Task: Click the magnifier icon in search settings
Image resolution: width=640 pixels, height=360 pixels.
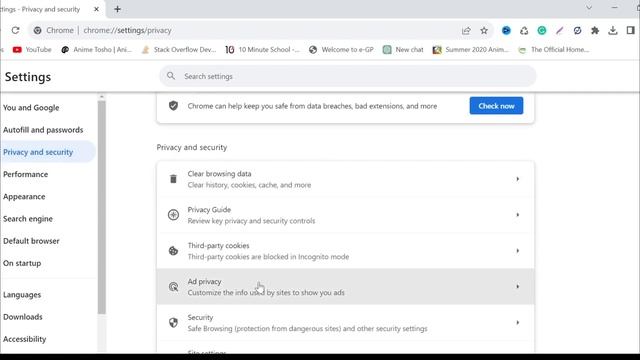Action: [171, 76]
